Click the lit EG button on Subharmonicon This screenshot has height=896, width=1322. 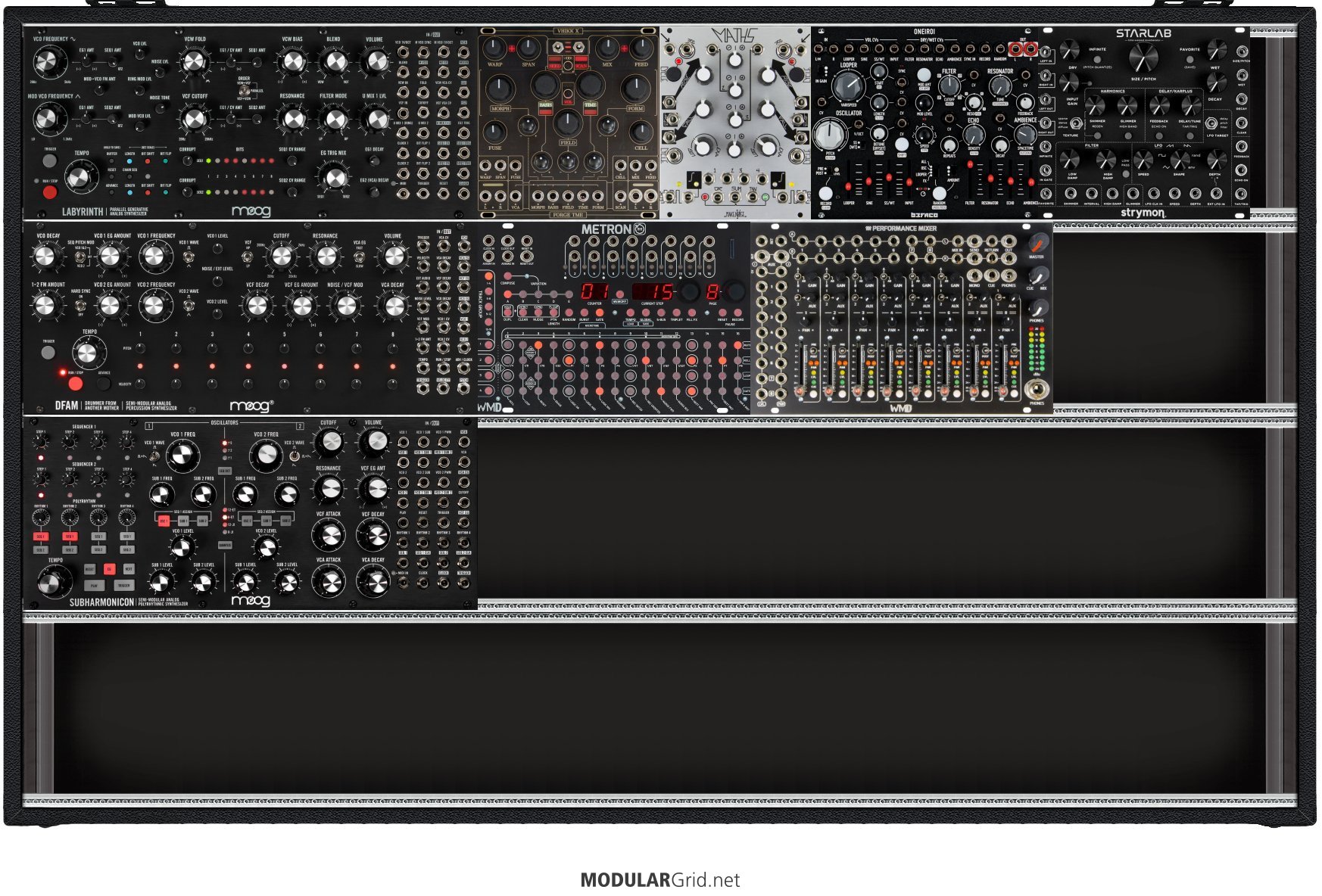109,569
